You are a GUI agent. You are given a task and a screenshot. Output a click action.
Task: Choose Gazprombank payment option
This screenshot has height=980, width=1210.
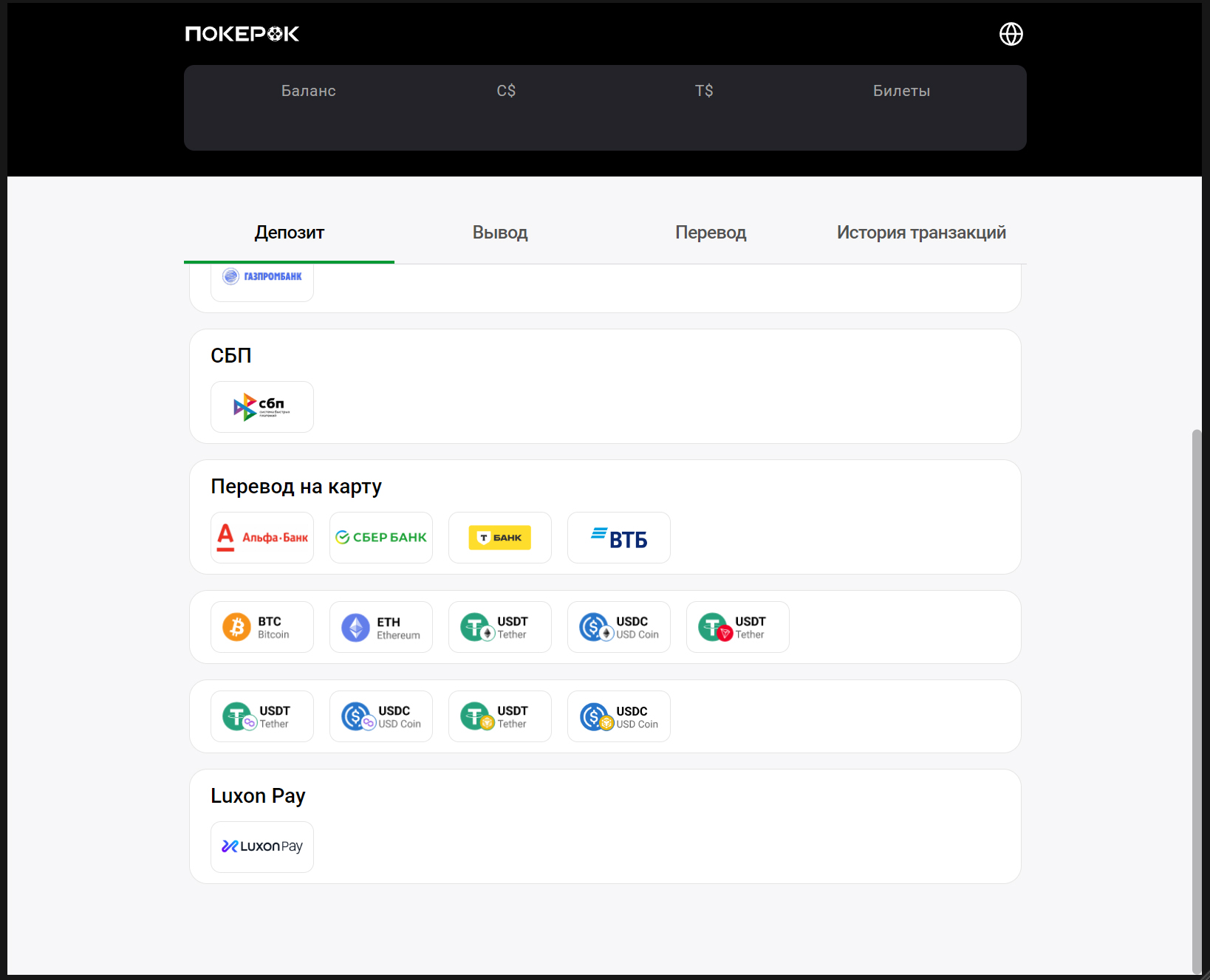[262, 278]
